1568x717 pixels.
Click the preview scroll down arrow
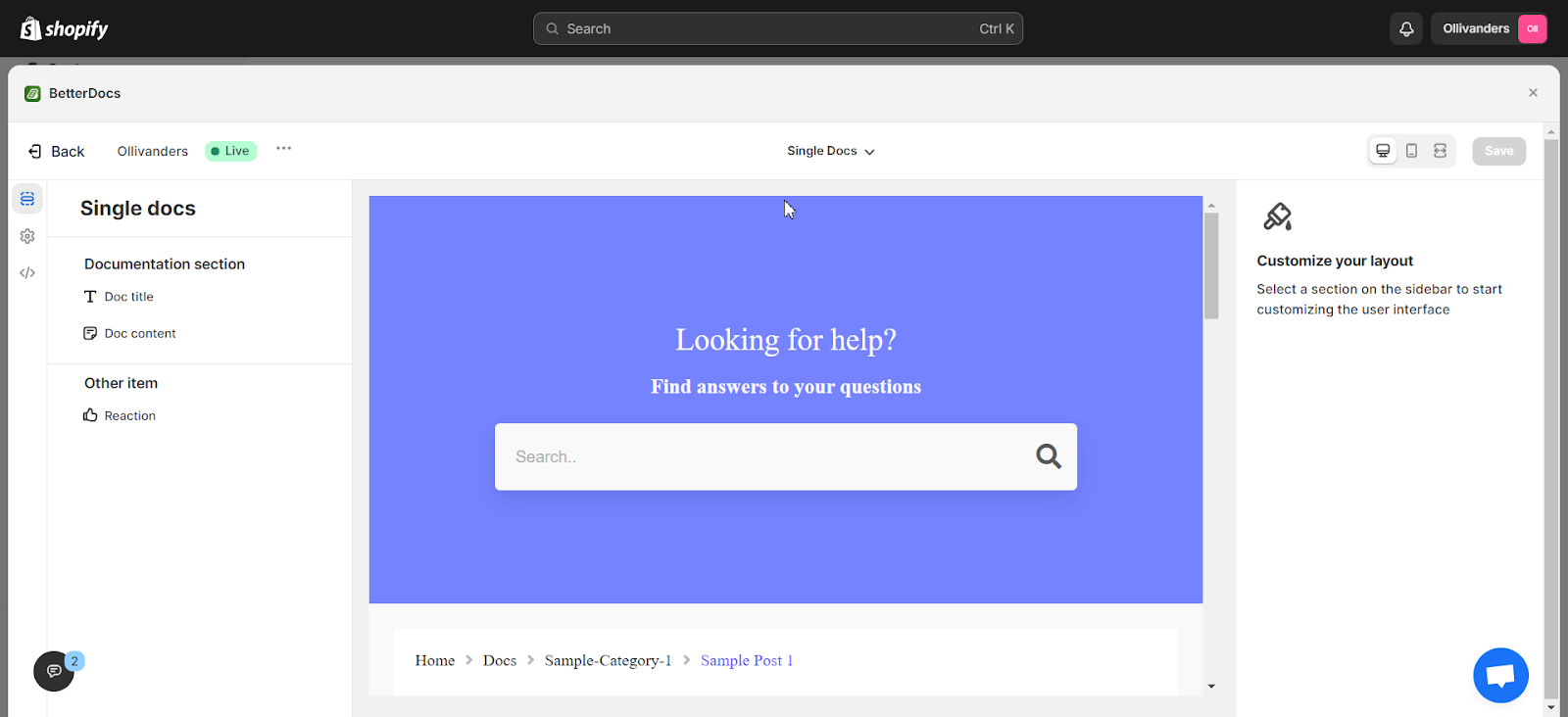pyautogui.click(x=1211, y=687)
